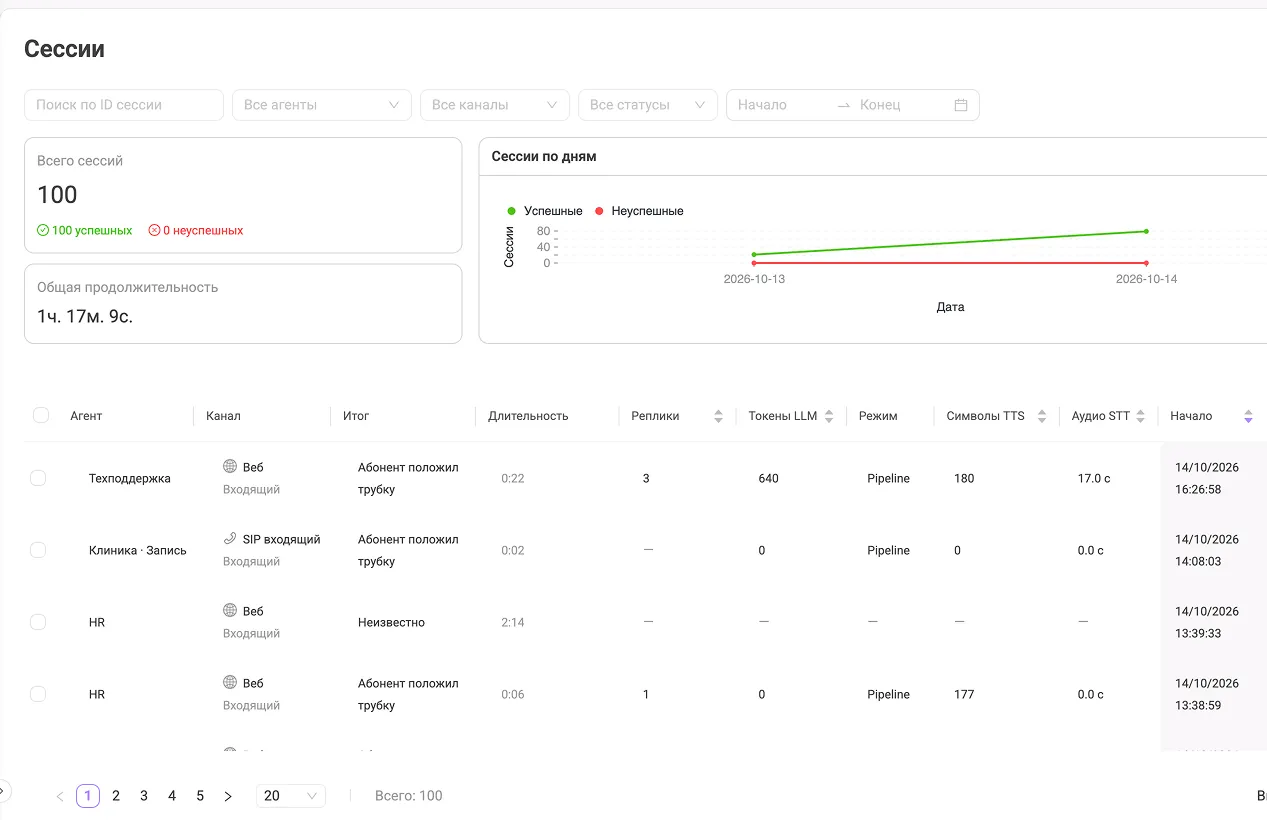
Task: Open the Все статусы dropdown
Action: pyautogui.click(x=648, y=105)
